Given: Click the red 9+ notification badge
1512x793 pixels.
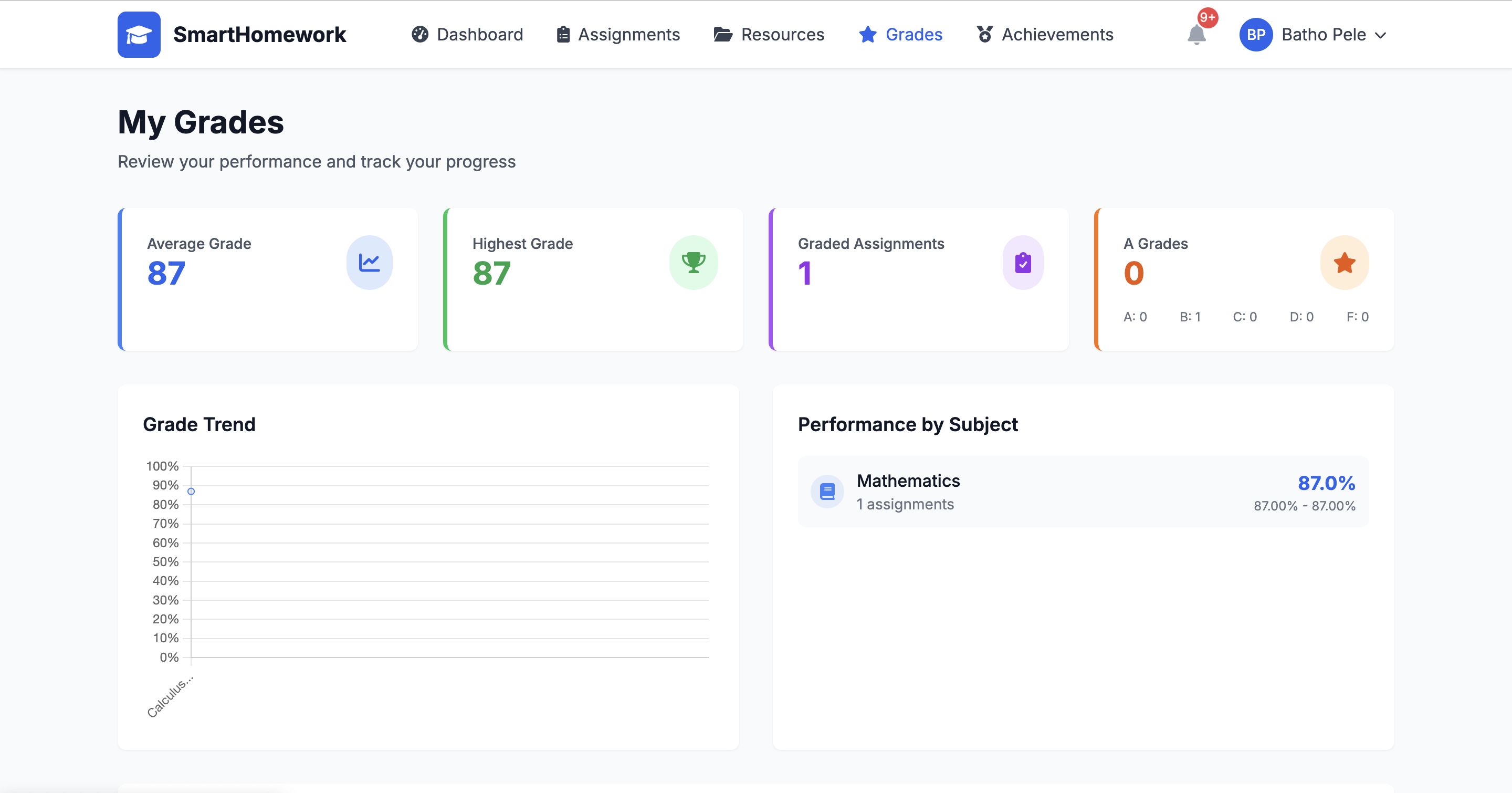Looking at the screenshot, I should coord(1207,18).
